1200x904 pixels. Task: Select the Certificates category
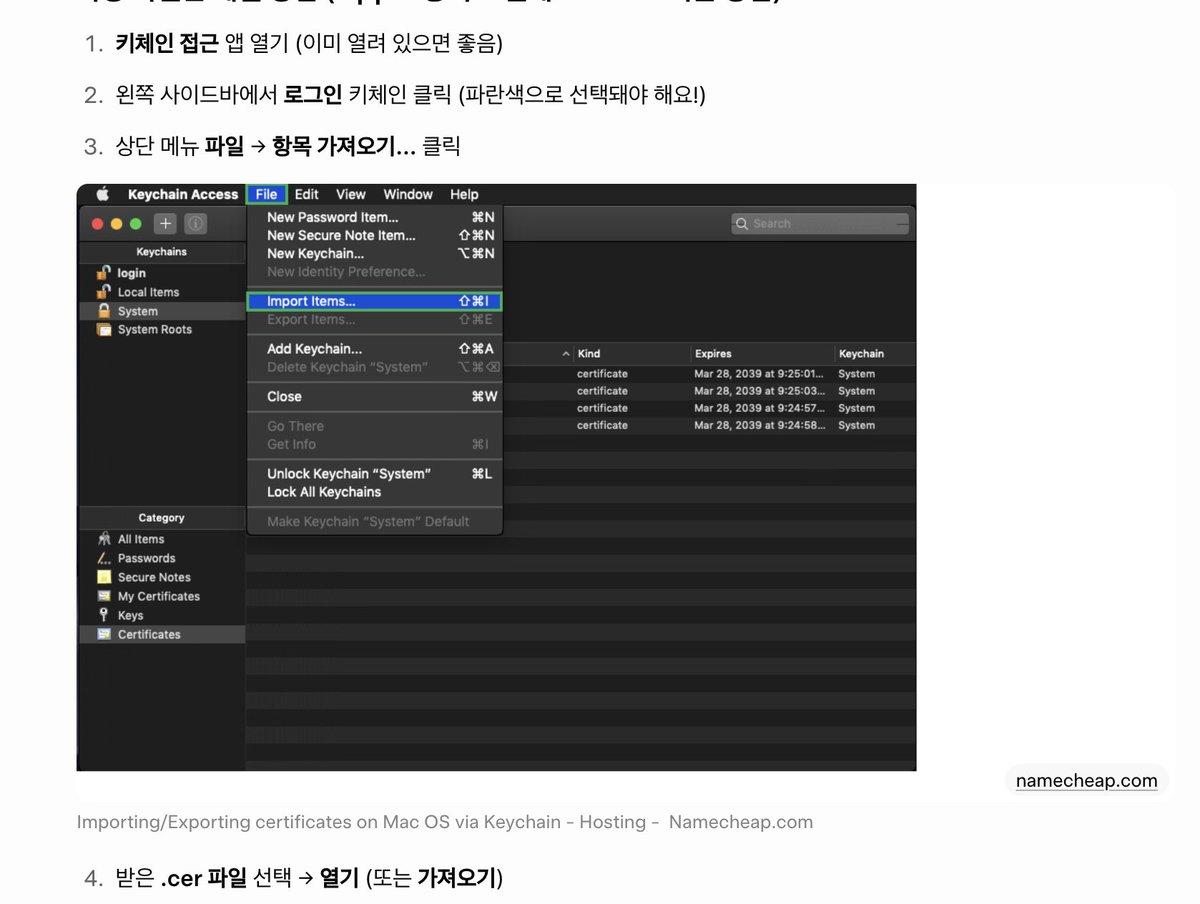162,634
